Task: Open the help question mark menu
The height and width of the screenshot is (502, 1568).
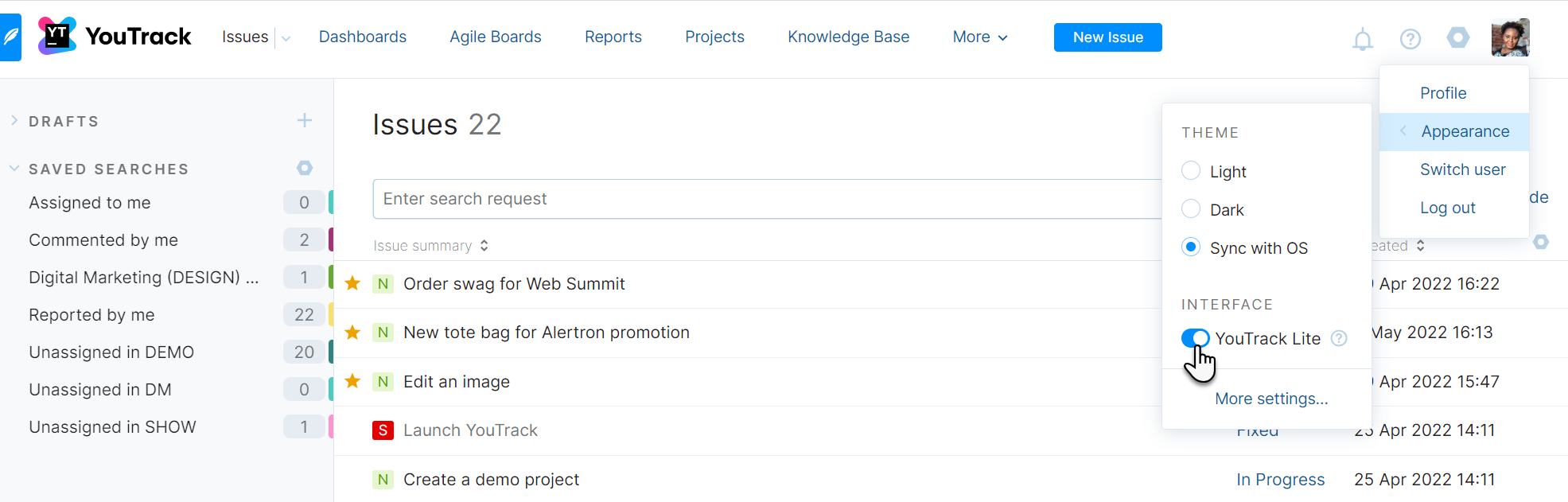Action: pyautogui.click(x=1410, y=38)
